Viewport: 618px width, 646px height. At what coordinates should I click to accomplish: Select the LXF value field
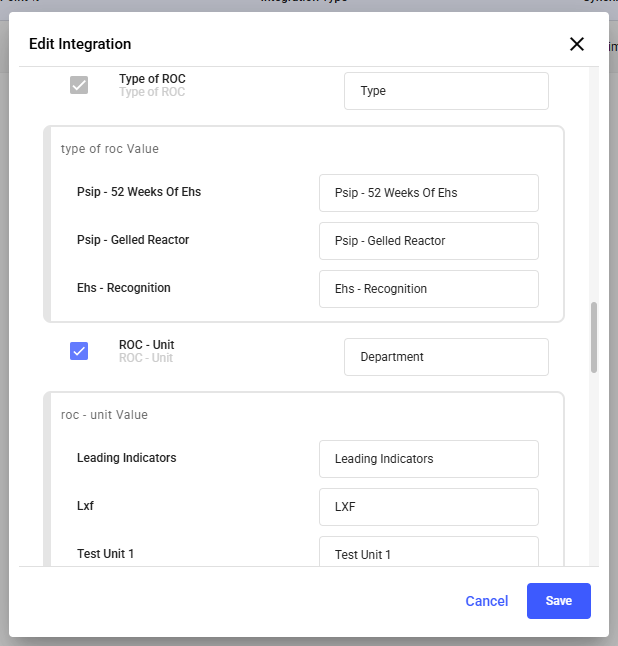pyautogui.click(x=429, y=507)
